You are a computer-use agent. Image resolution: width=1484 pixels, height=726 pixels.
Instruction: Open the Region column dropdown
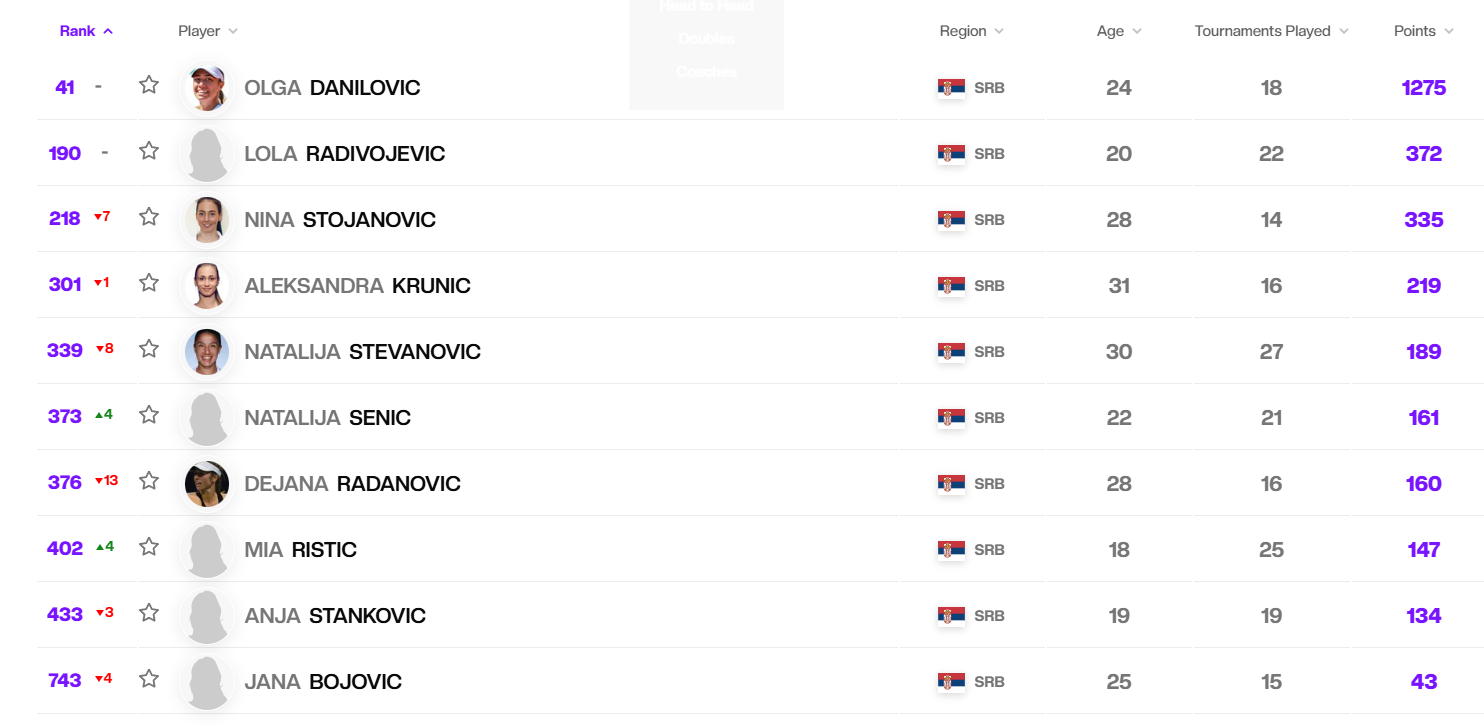click(971, 31)
